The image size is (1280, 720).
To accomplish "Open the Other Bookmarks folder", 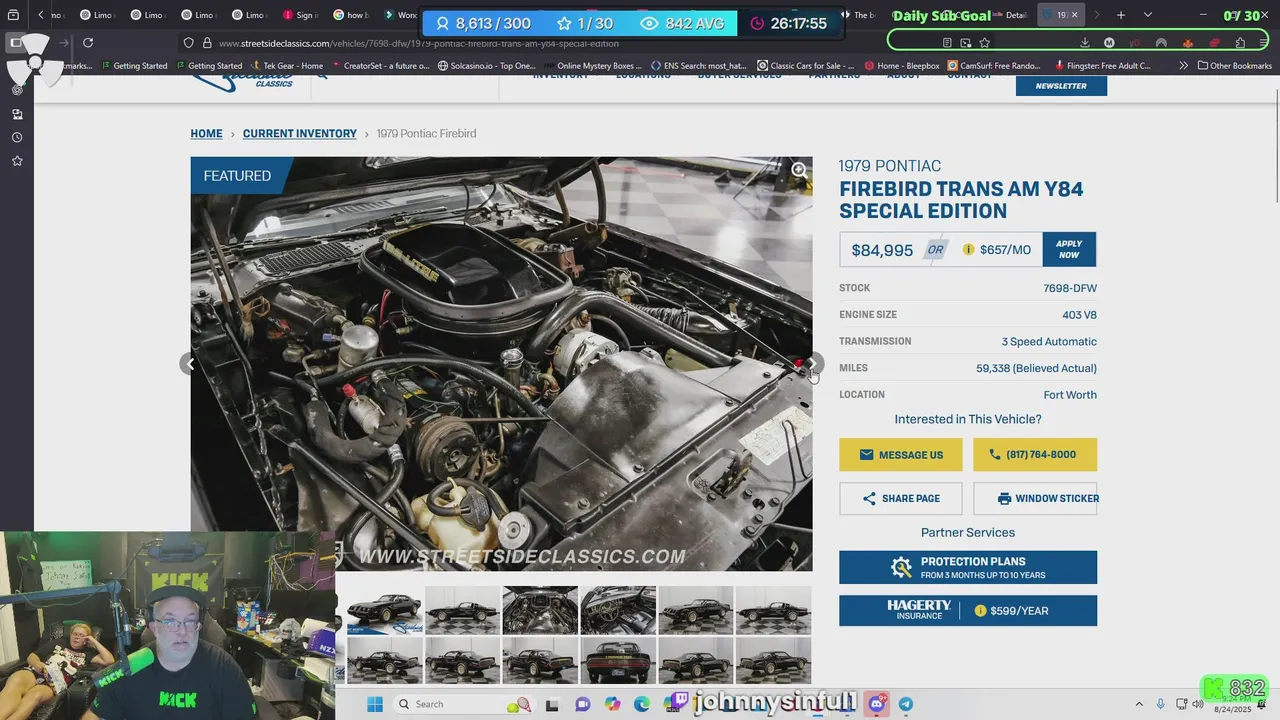I will click(x=1234, y=66).
